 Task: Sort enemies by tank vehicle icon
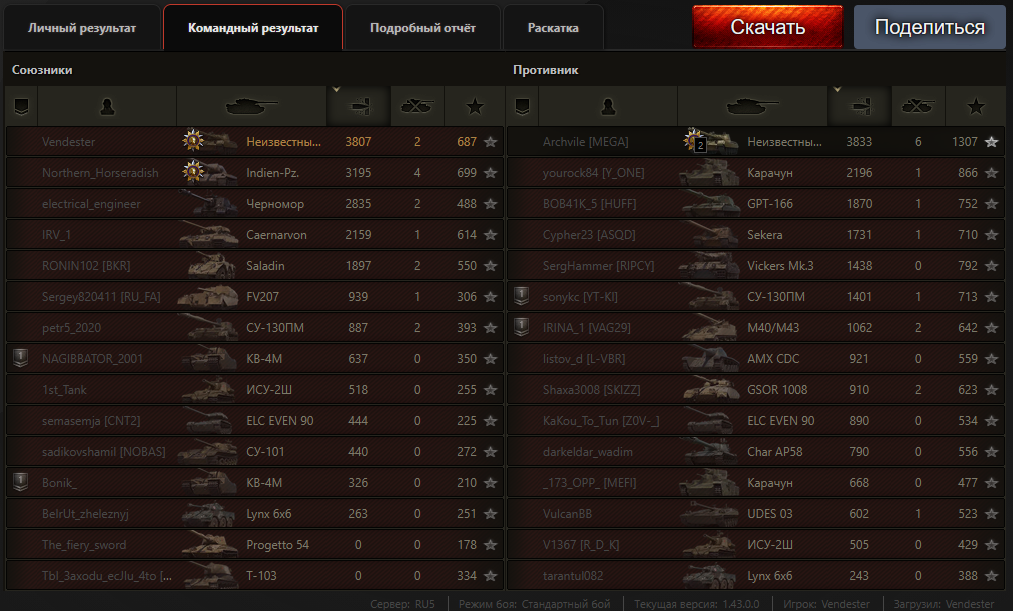[x=752, y=107]
